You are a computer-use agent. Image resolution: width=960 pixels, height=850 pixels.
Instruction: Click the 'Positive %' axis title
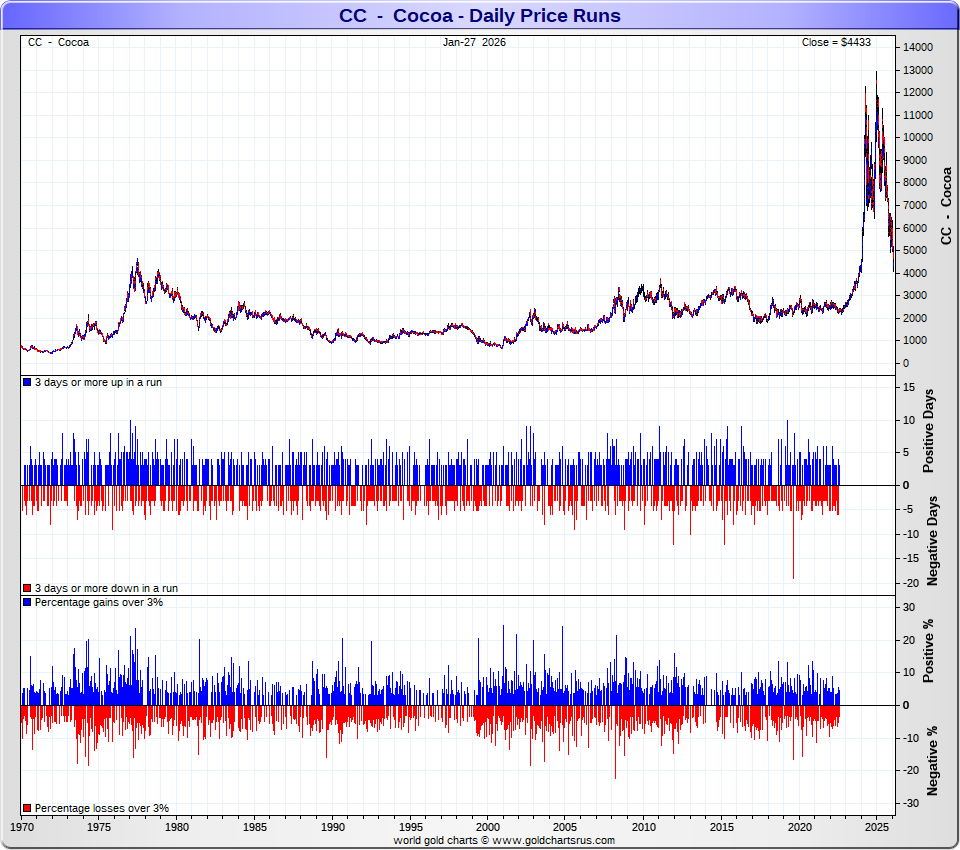tap(929, 650)
